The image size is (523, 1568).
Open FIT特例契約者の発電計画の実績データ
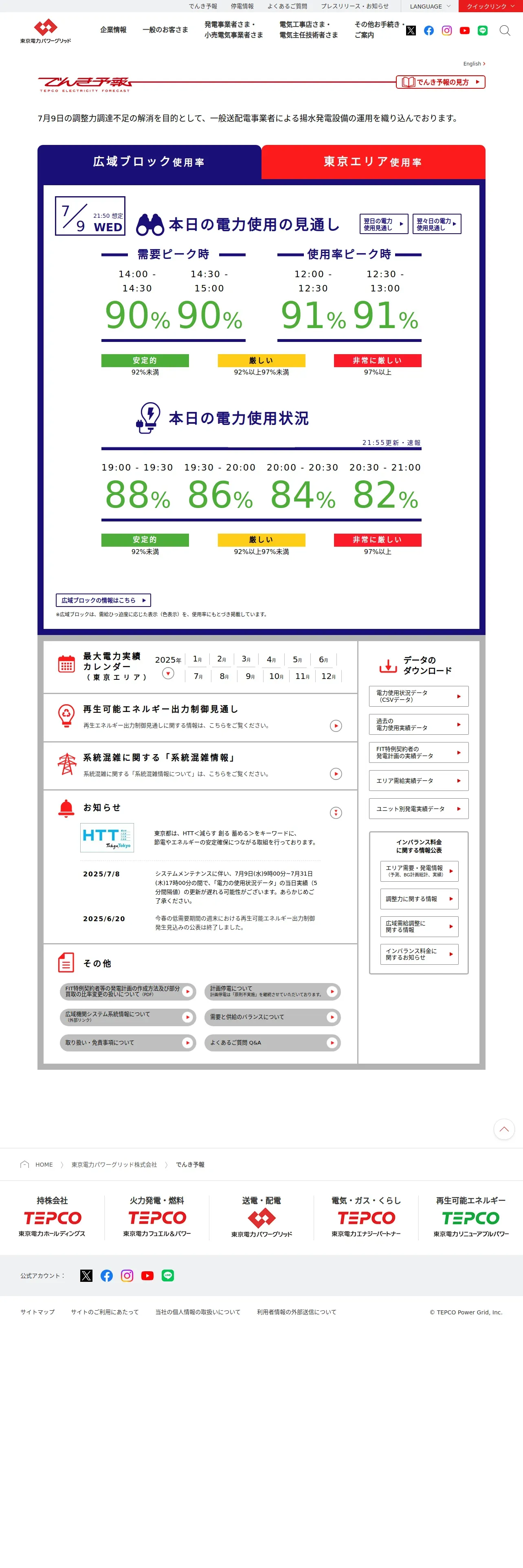[x=419, y=752]
